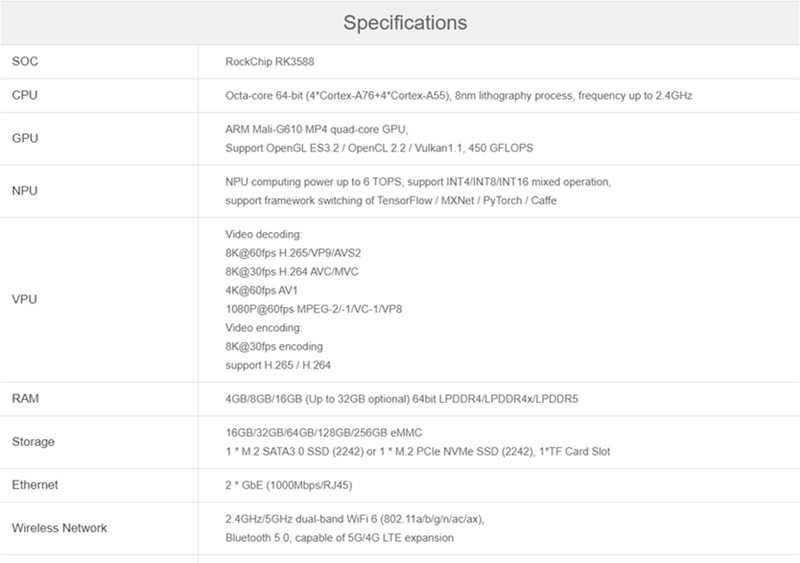Image resolution: width=800 pixels, height=563 pixels.
Task: Select the Wireless Network row label
Action: click(x=60, y=528)
